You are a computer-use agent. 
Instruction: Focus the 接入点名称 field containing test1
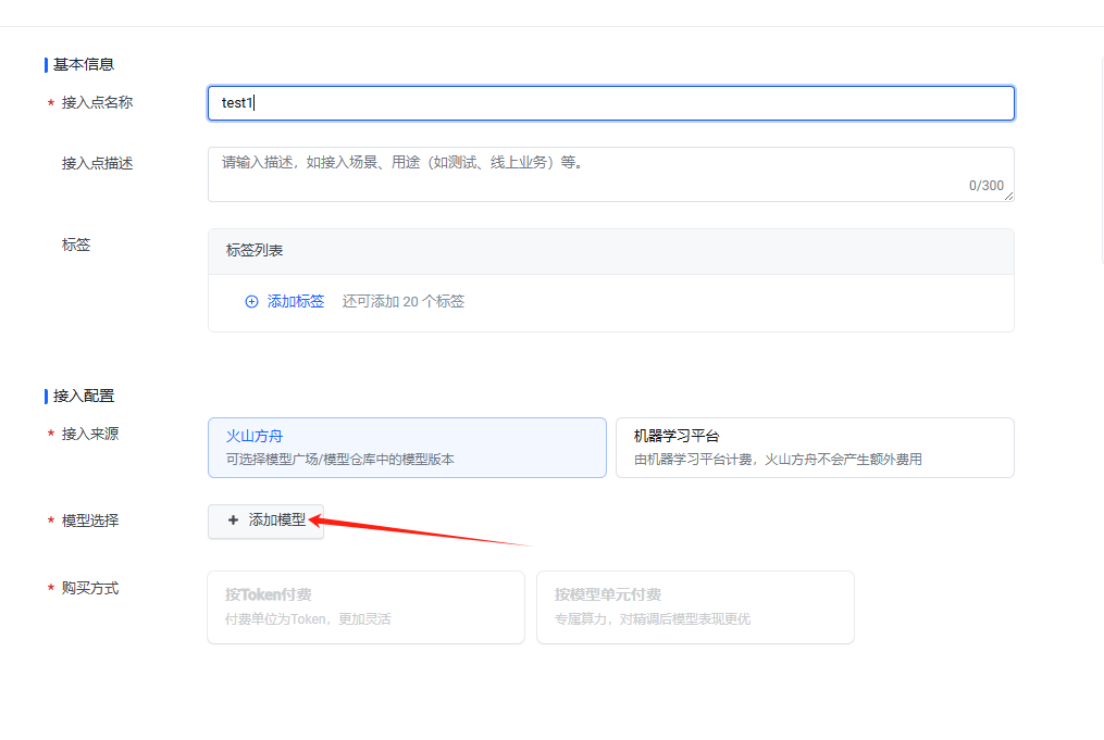[610, 103]
